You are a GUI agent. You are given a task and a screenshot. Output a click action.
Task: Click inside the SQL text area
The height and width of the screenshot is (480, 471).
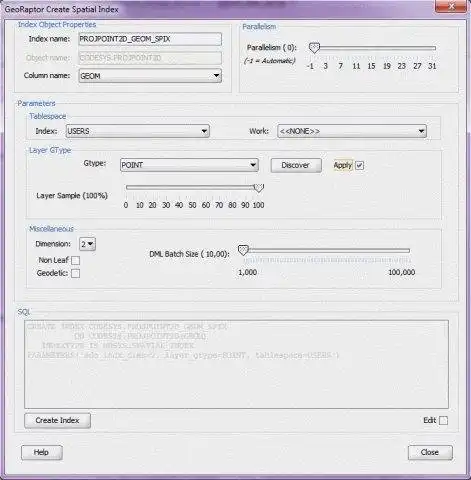[x=236, y=364]
